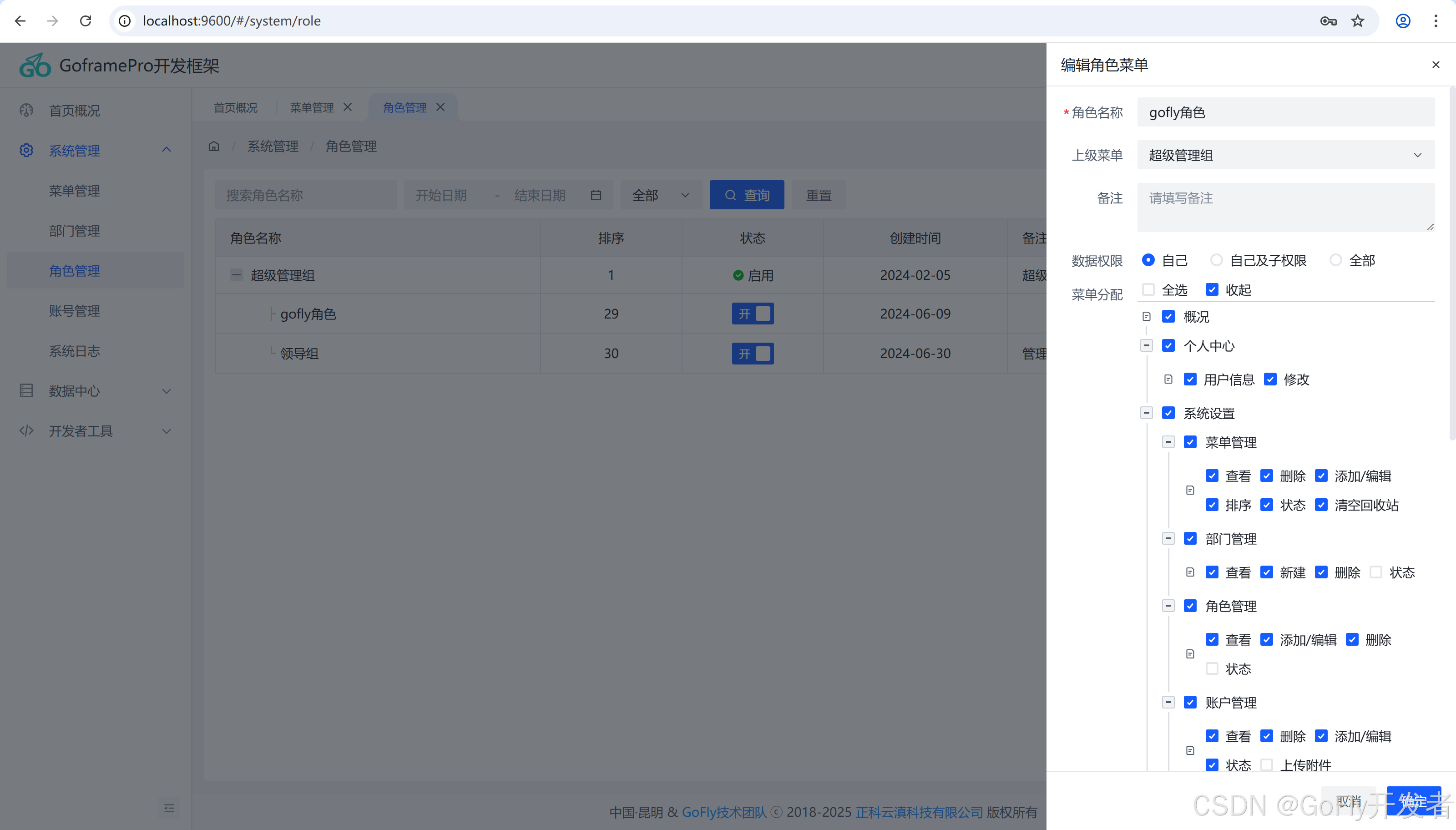Check the 全选 checkbox in 菜单分配

[x=1148, y=289]
